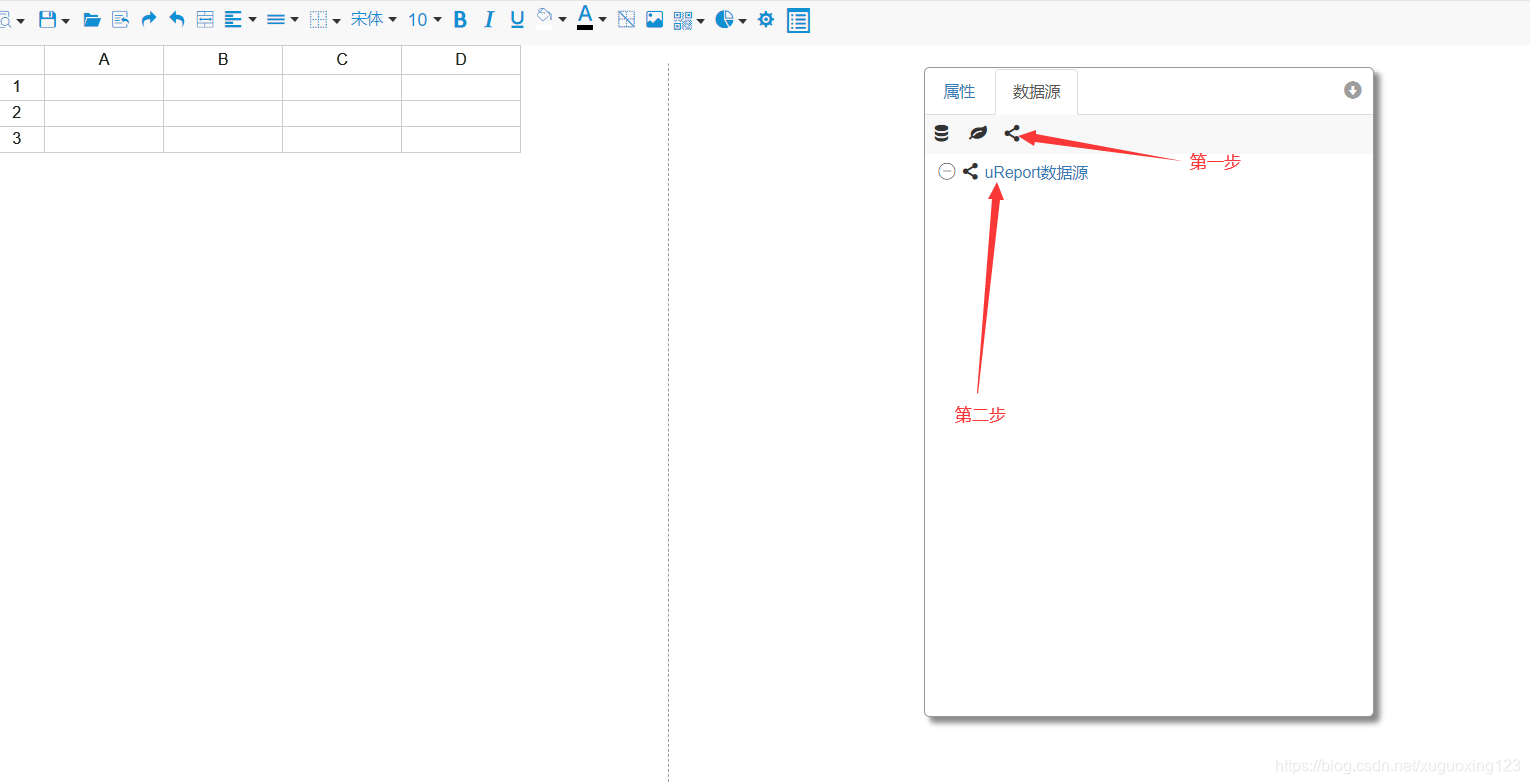Viewport: 1530px width, 784px height.
Task: Click the insert image icon
Action: [655, 19]
